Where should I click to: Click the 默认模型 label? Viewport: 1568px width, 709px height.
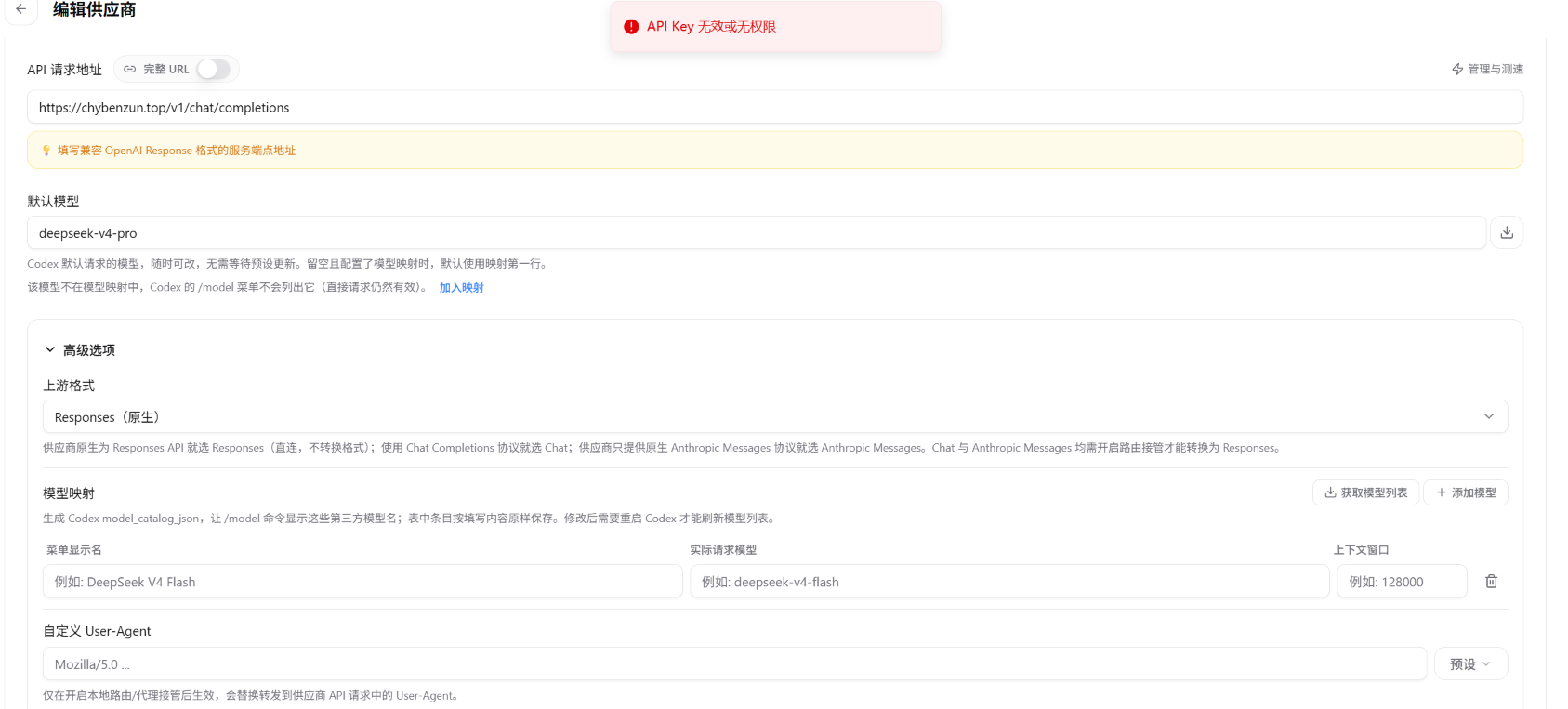coord(53,202)
